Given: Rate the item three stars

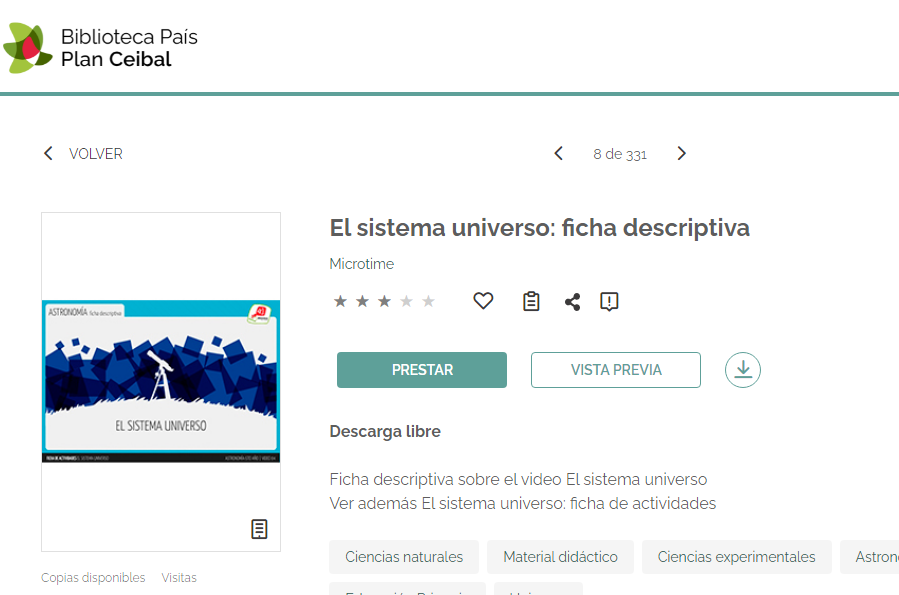Looking at the screenshot, I should (384, 301).
